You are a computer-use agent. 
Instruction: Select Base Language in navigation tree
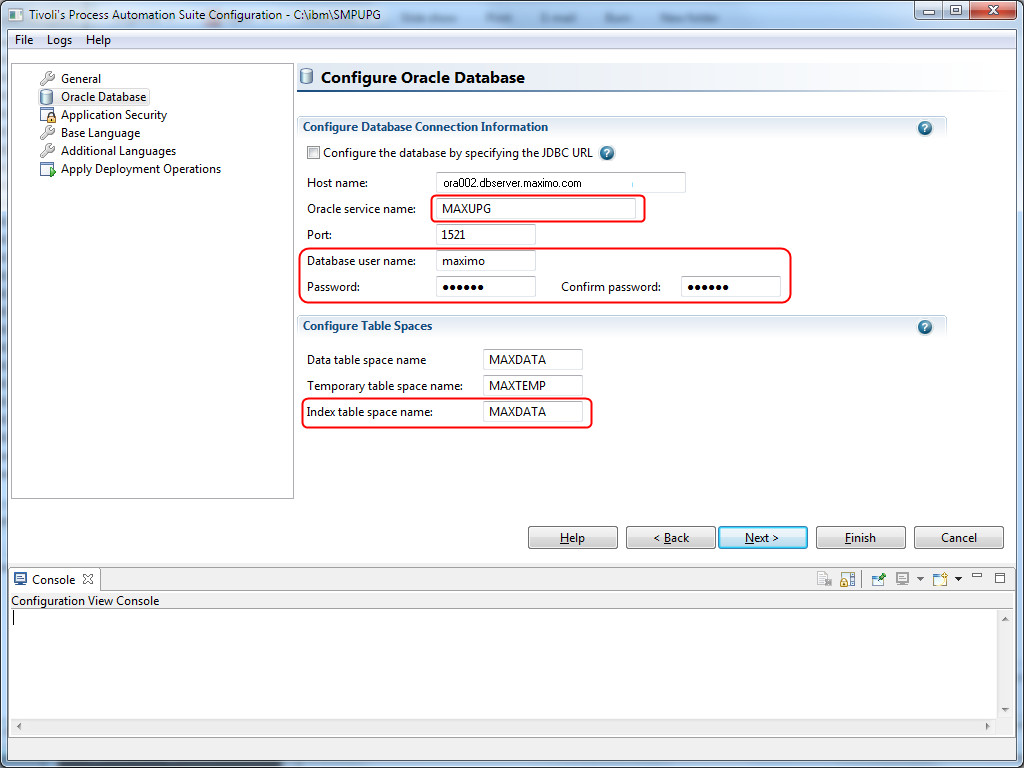tap(101, 133)
